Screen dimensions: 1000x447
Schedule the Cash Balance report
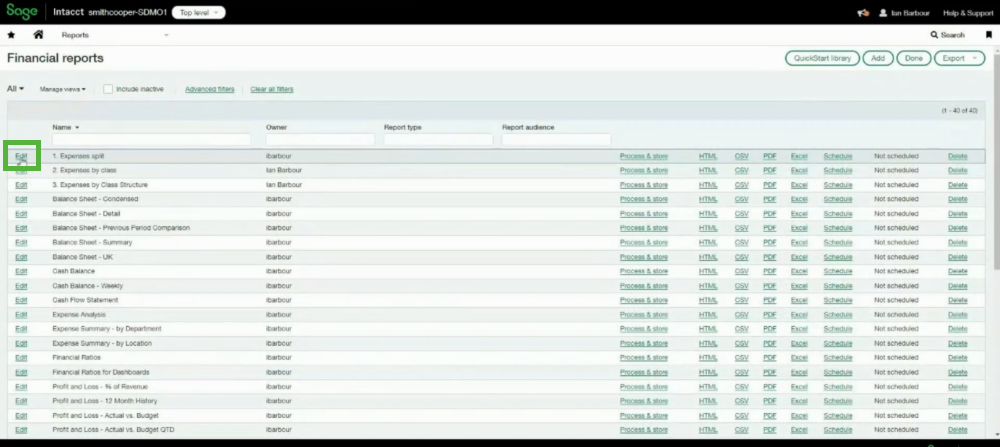(837, 271)
